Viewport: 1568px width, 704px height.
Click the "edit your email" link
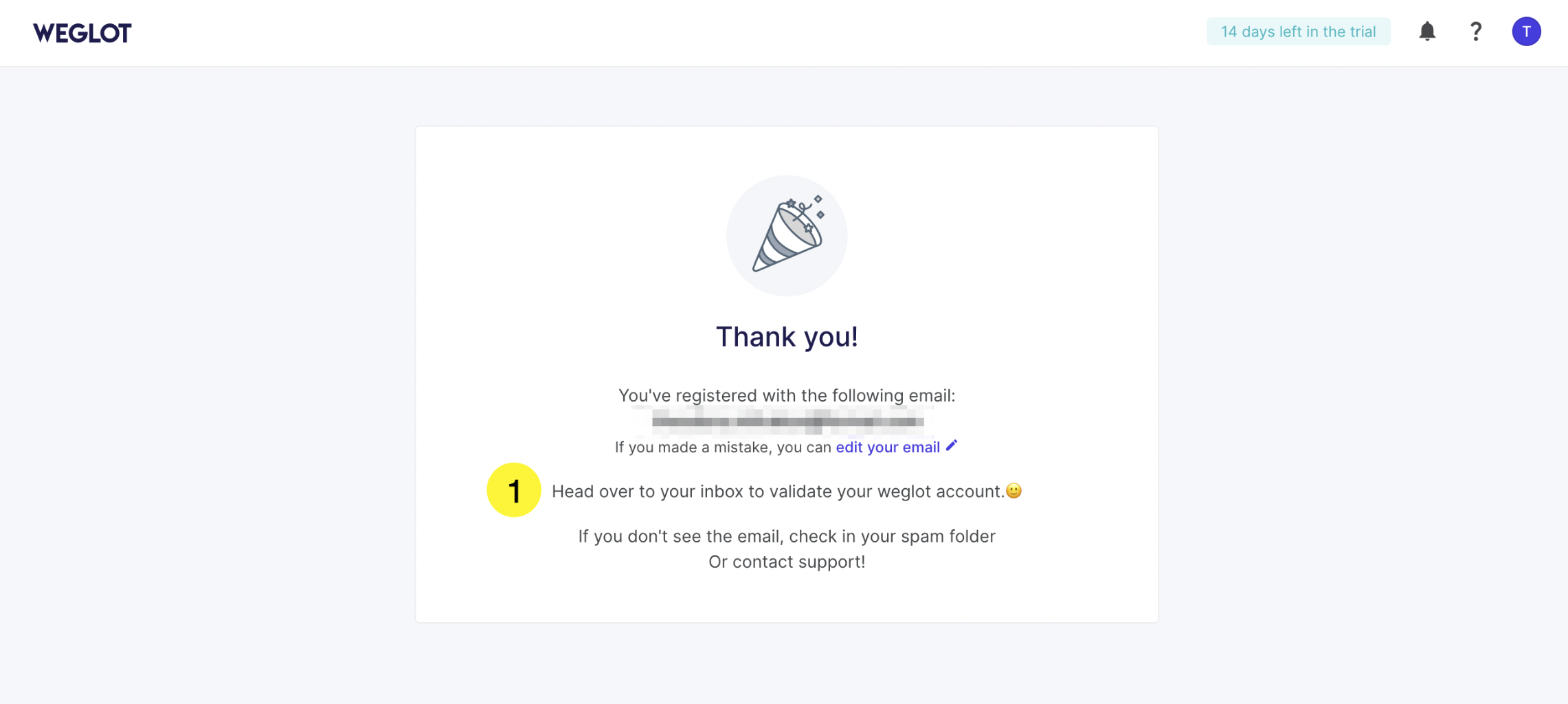pos(887,448)
